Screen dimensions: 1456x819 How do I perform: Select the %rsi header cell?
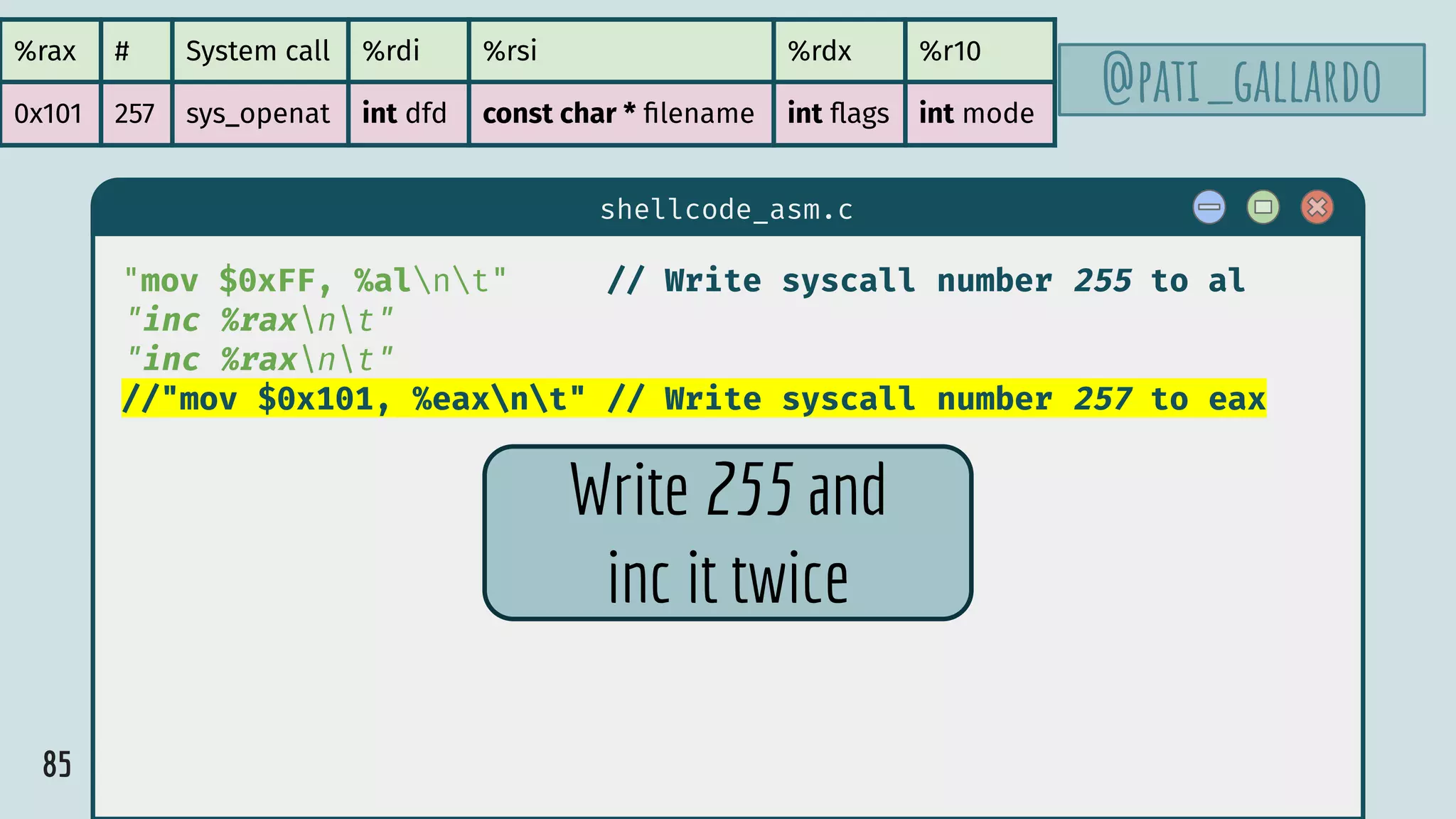pyautogui.click(x=621, y=51)
